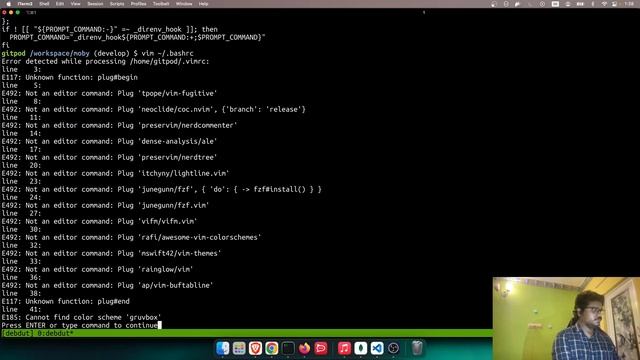This screenshot has width=640, height=360.
Task: Open the Help menu
Action: [x=203, y=4]
